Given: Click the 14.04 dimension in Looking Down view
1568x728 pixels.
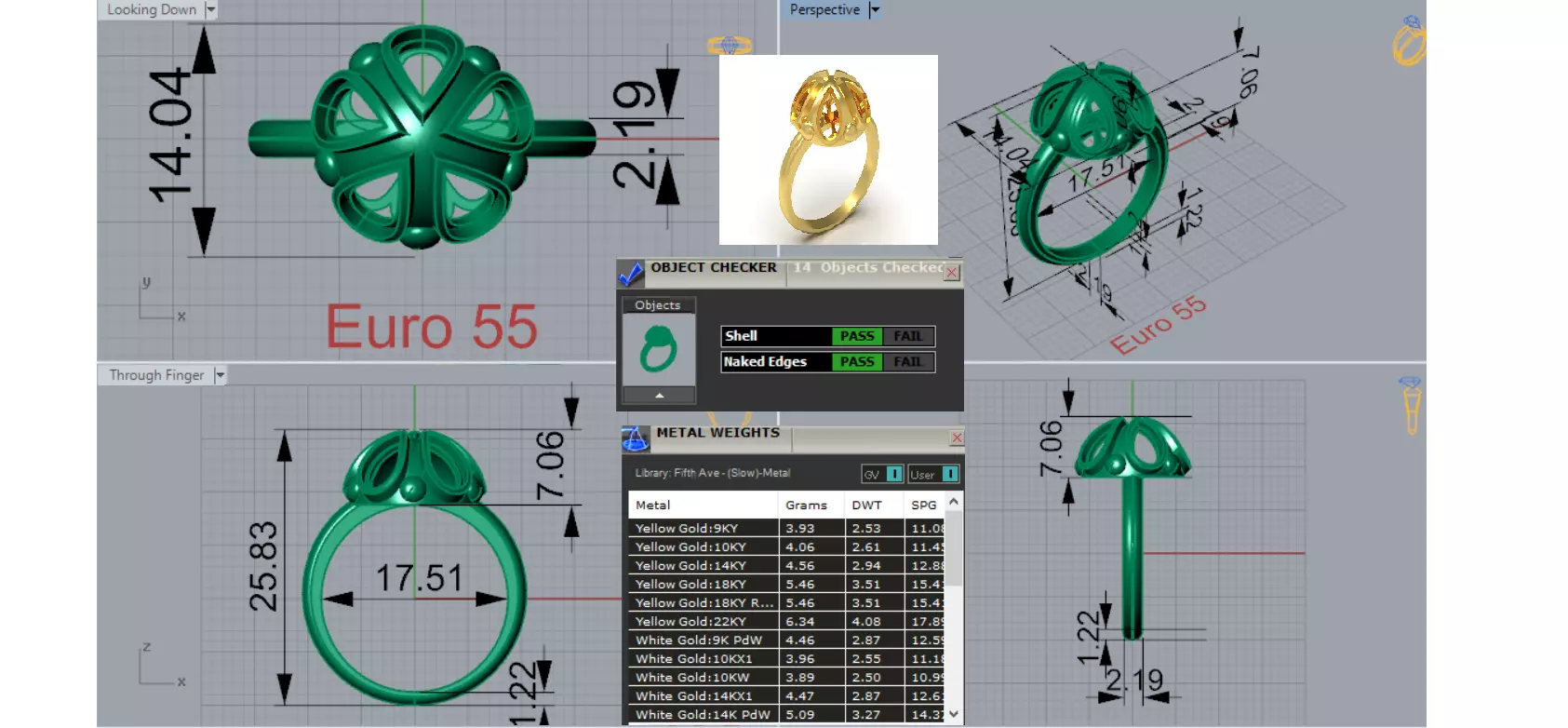Looking at the screenshot, I should click(x=171, y=136).
